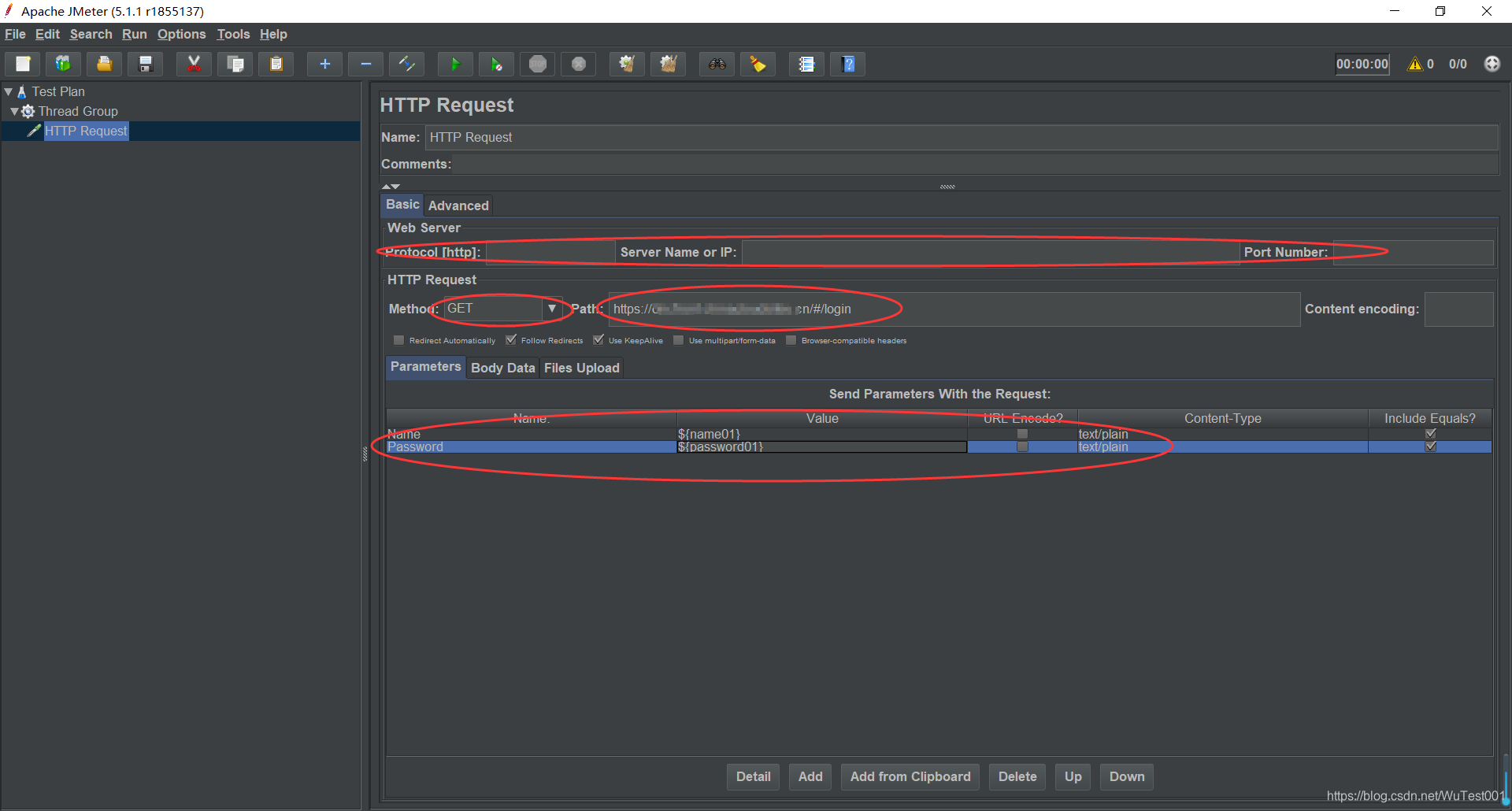Click the Add parameter button

click(x=810, y=776)
